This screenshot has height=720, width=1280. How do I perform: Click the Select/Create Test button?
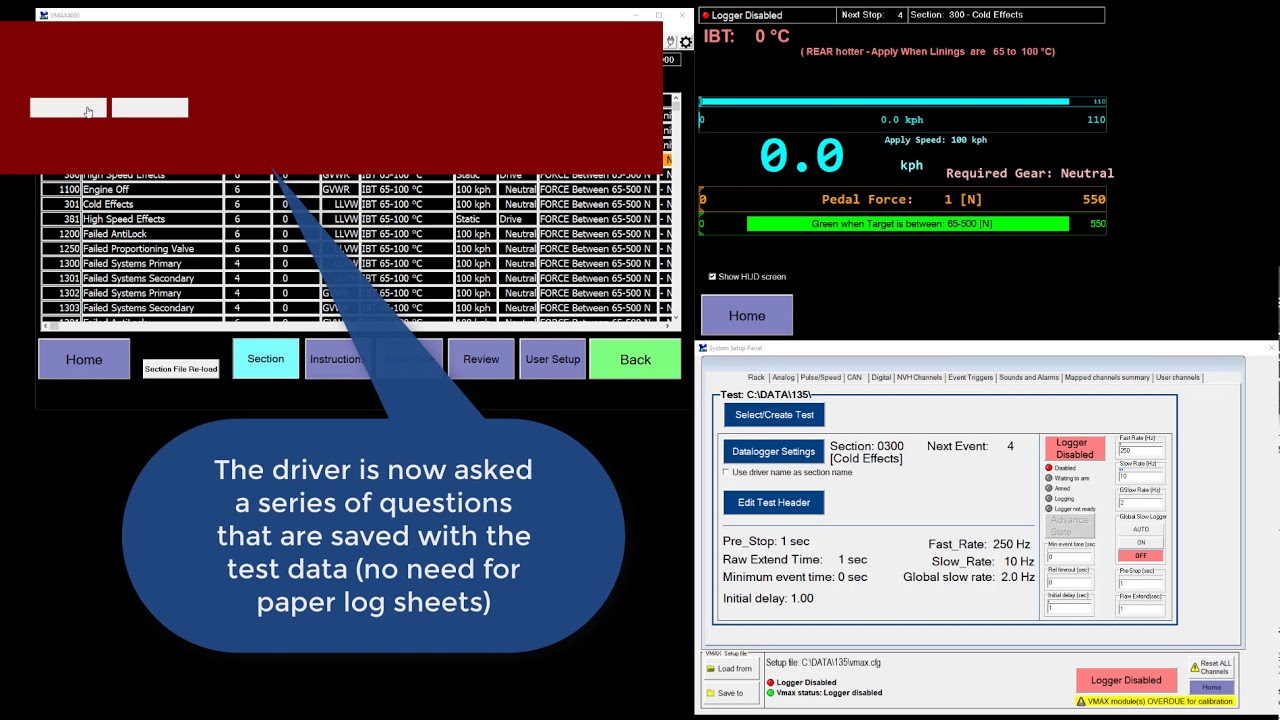point(775,415)
